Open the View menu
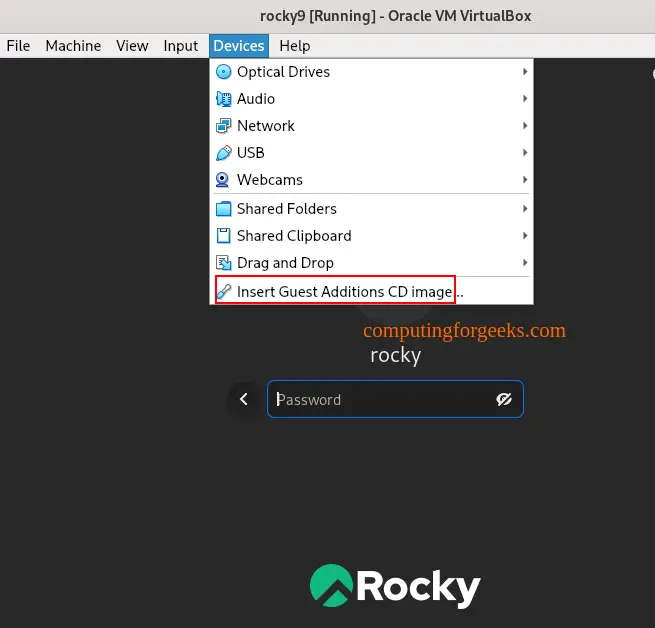This screenshot has height=628, width=655. pos(132,46)
